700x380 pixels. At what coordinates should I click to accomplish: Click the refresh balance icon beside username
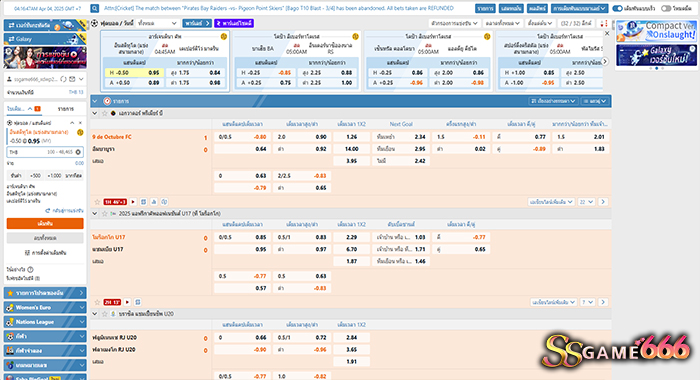tap(63, 79)
